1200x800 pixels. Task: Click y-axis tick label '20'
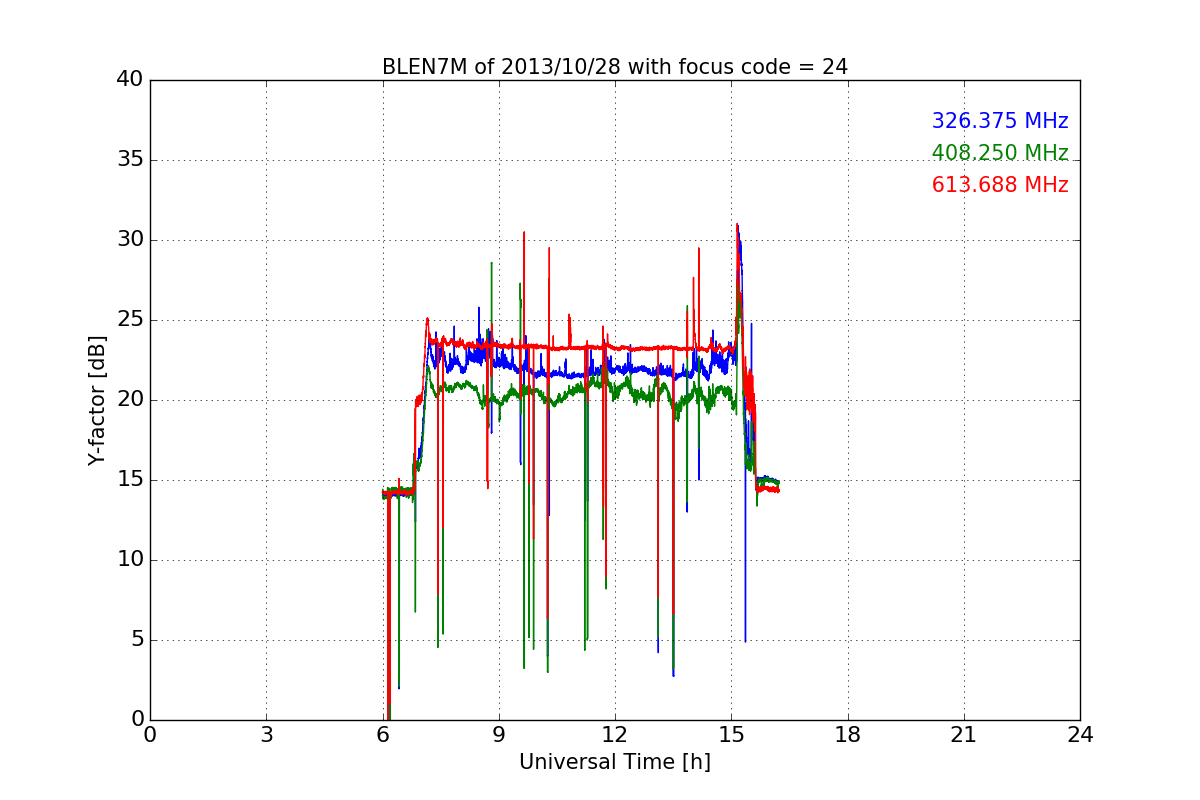coord(130,400)
